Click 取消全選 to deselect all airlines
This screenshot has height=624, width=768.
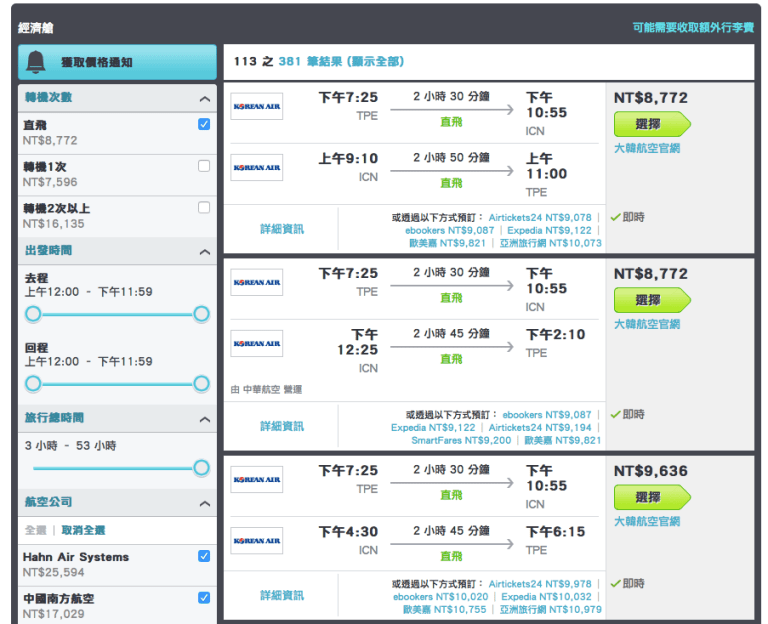point(83,530)
